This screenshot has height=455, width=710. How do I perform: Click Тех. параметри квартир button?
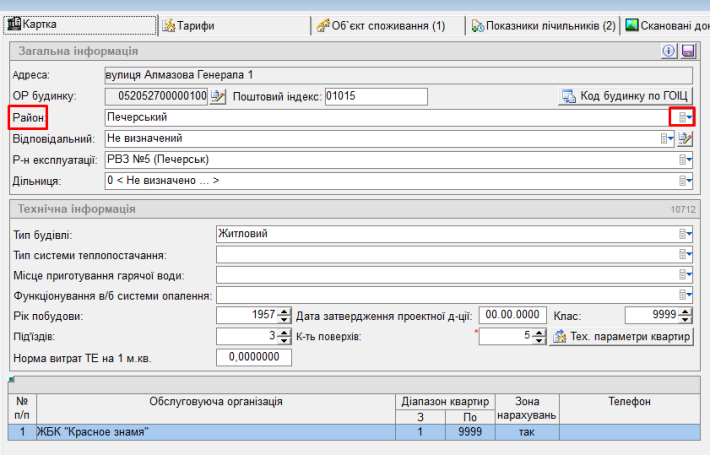[x=622, y=336]
